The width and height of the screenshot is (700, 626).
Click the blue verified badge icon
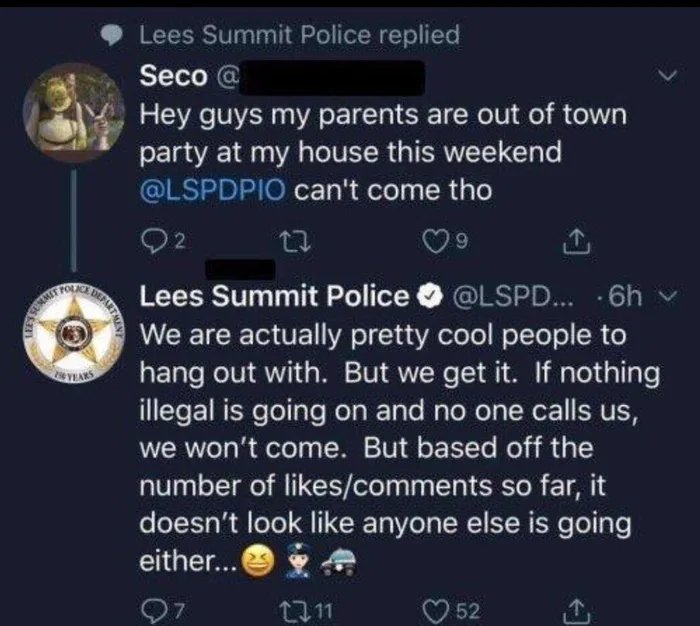click(x=430, y=297)
